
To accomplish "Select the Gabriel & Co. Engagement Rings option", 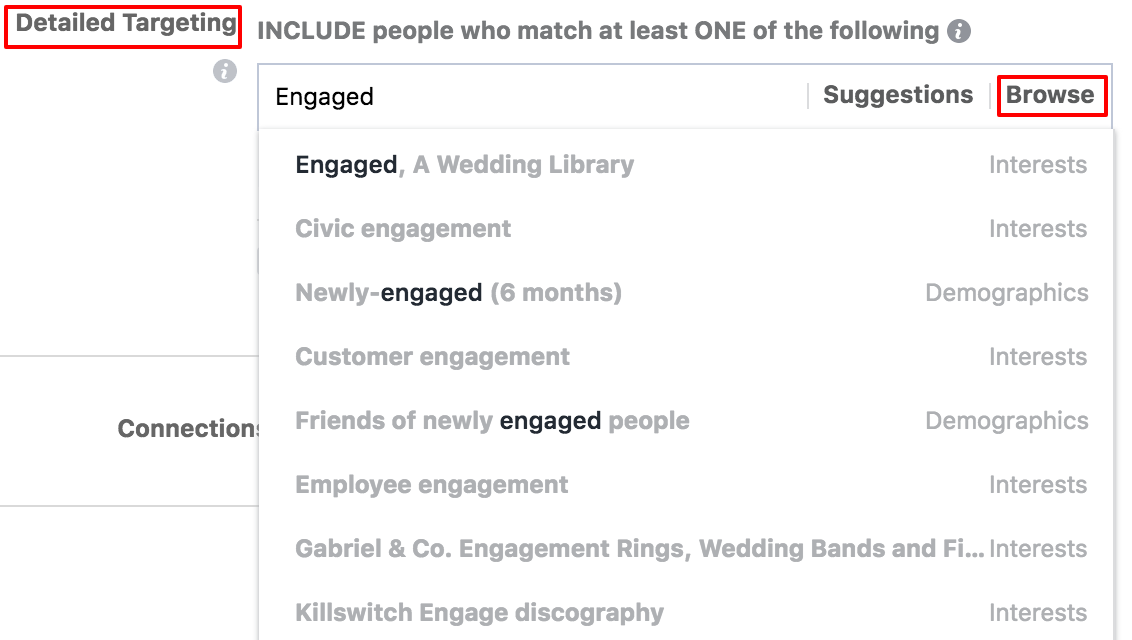I will 640,549.
